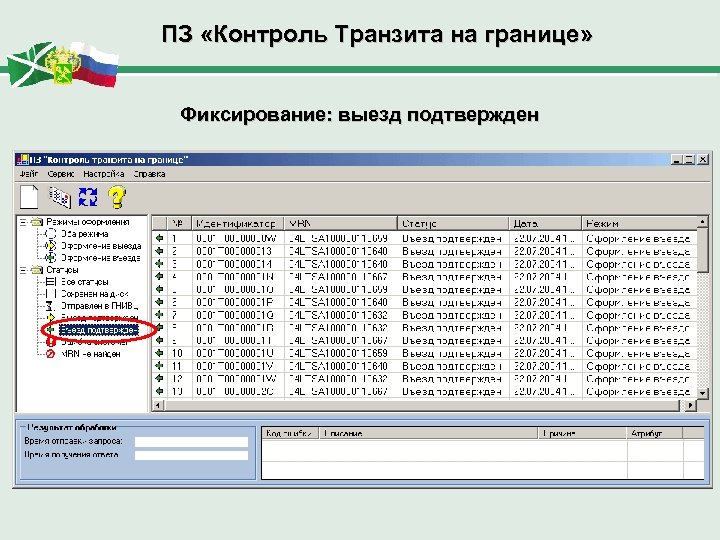Select Оформление въезда in the tree
Screen dimensions: 720x540
100,258
